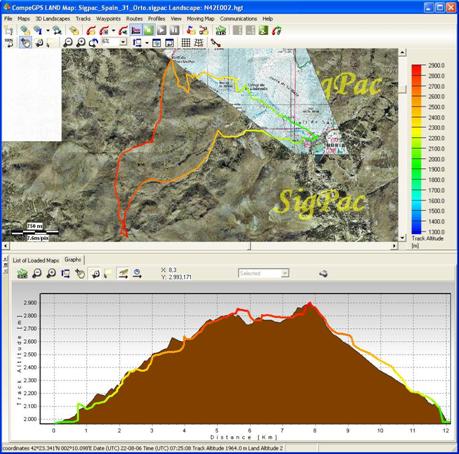Click the yellow tag waypoints icon
This screenshot has width=459, height=454.
pyautogui.click(x=74, y=31)
